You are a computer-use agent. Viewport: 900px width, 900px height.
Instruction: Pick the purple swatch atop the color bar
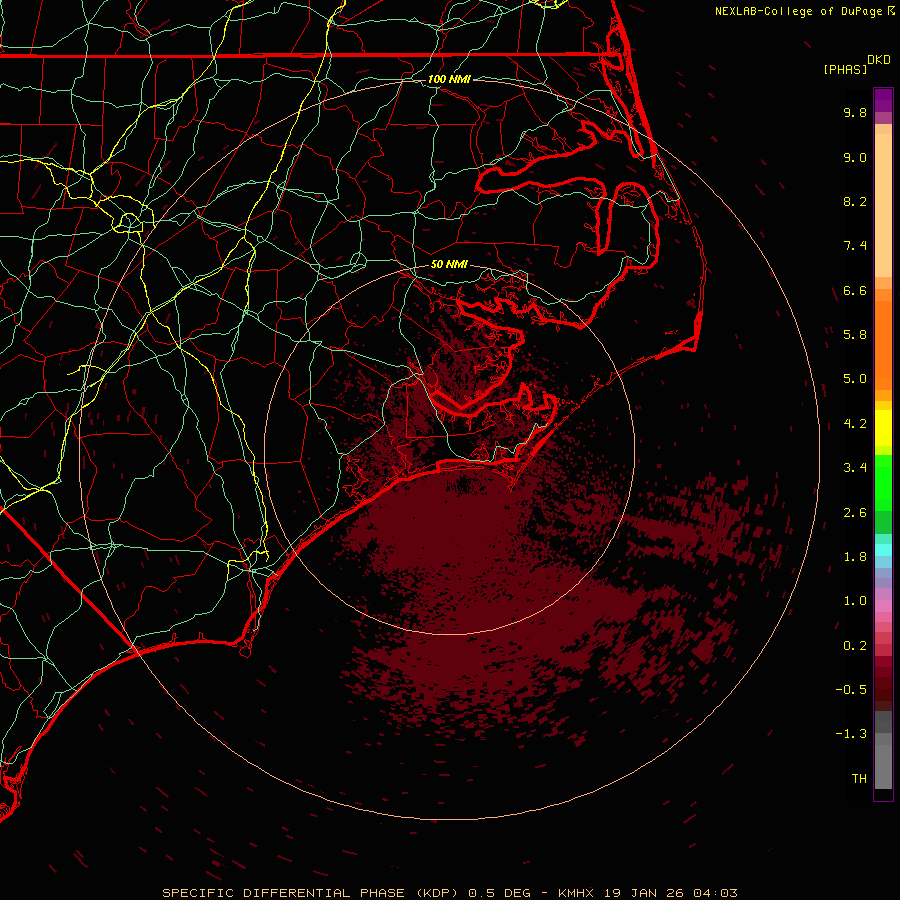coord(883,100)
